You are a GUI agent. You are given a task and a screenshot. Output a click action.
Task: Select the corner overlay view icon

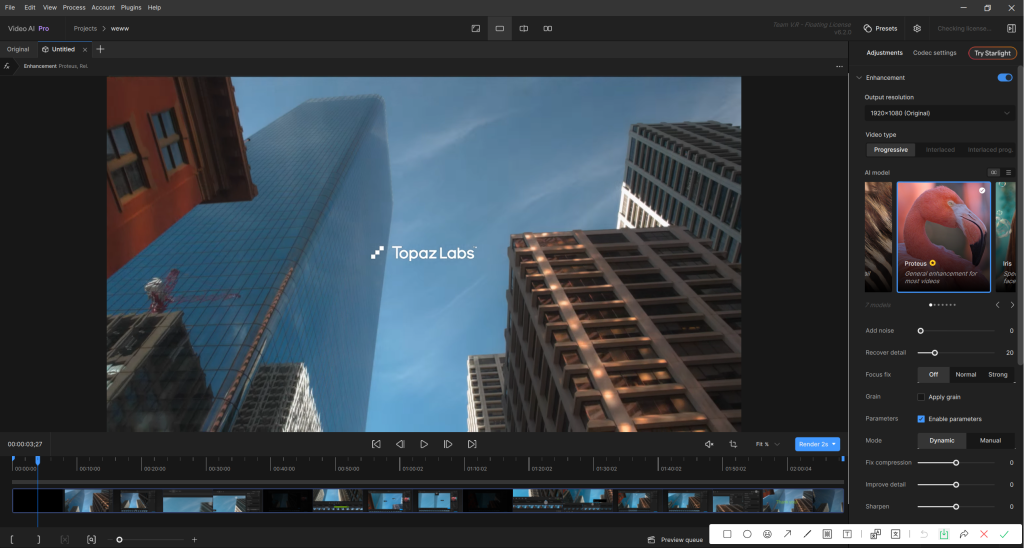tap(476, 29)
